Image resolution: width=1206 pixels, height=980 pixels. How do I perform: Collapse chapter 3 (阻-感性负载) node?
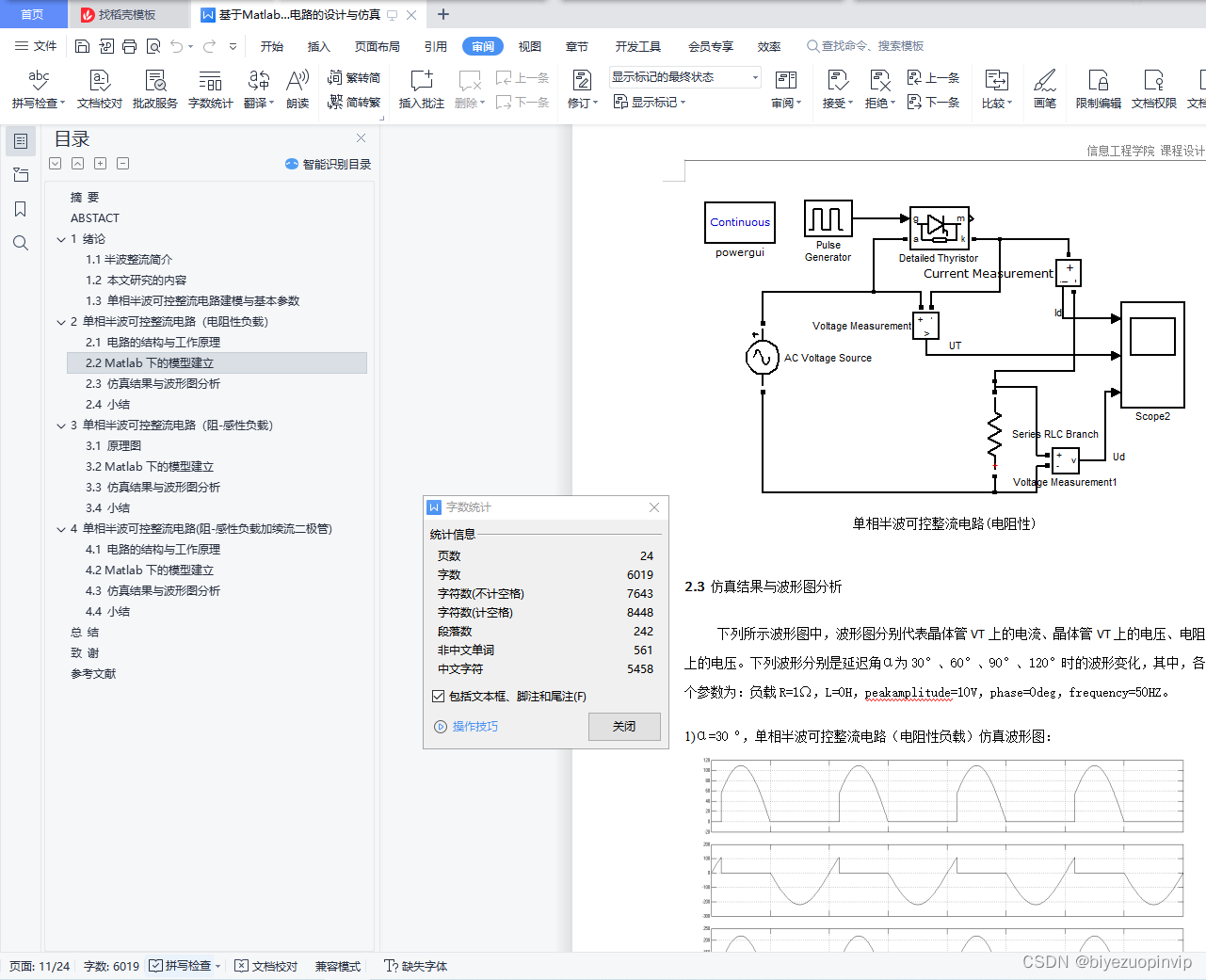[61, 426]
